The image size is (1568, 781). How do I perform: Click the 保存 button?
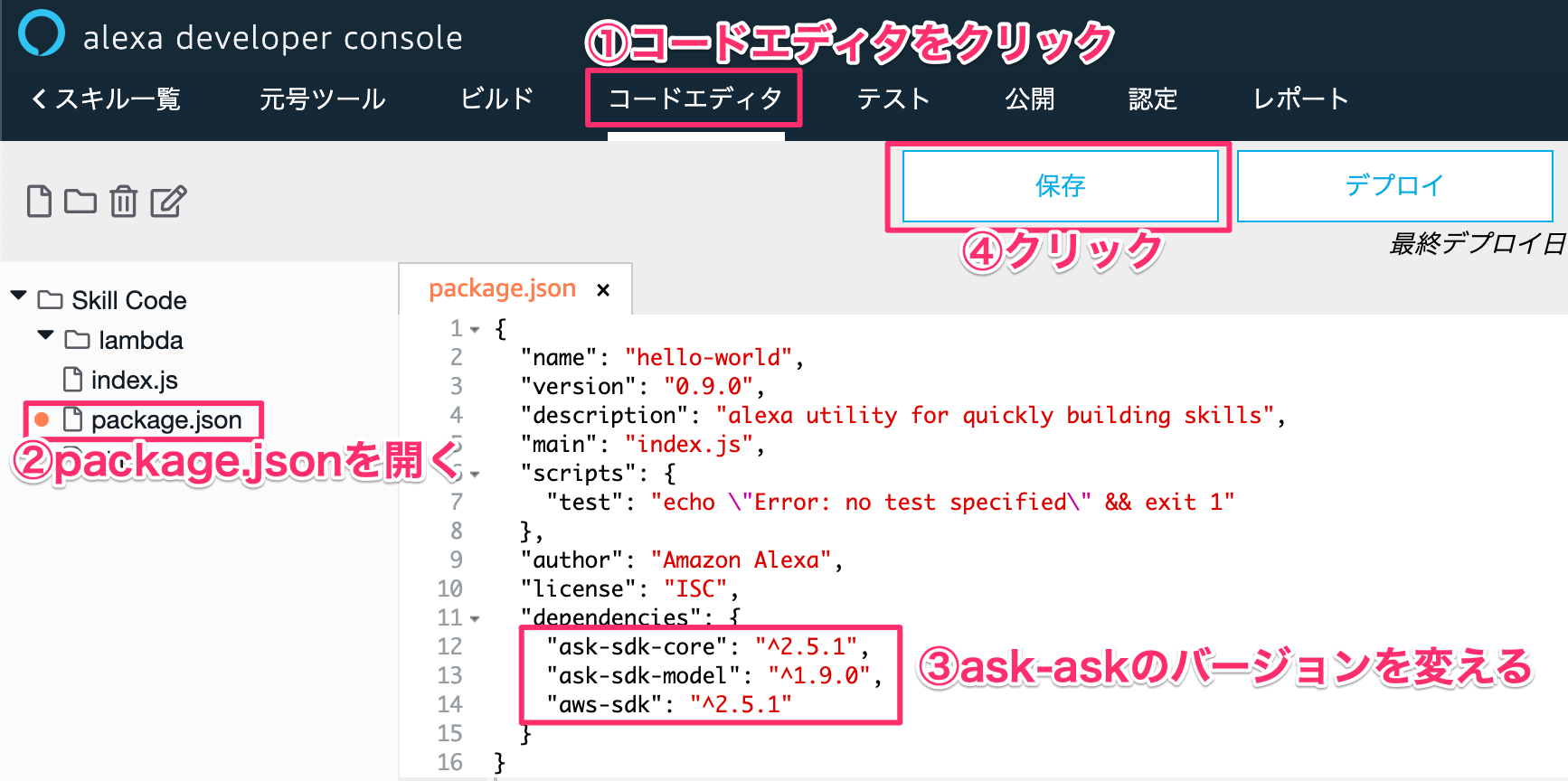click(x=1061, y=185)
